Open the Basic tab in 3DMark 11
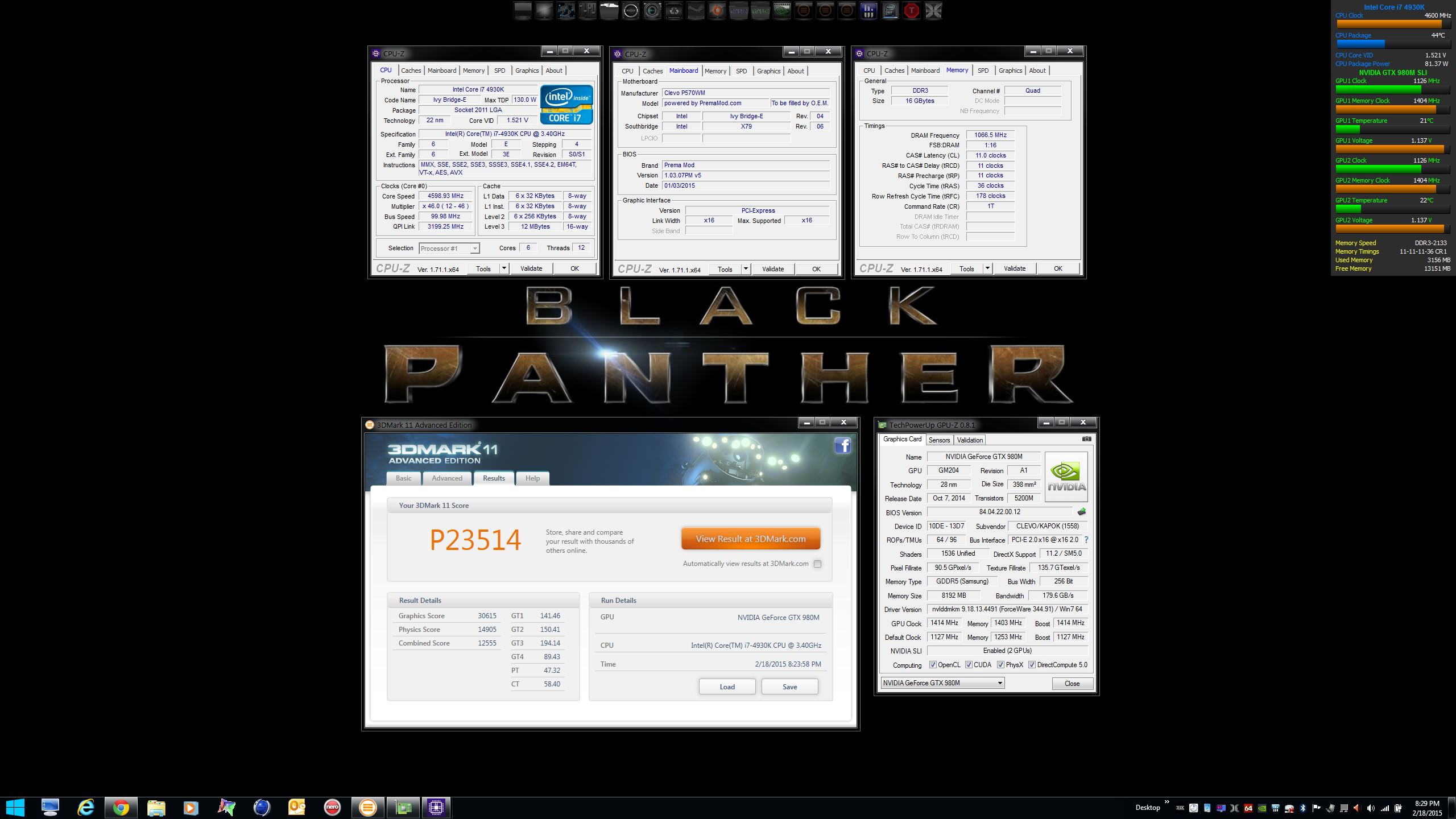 (404, 478)
